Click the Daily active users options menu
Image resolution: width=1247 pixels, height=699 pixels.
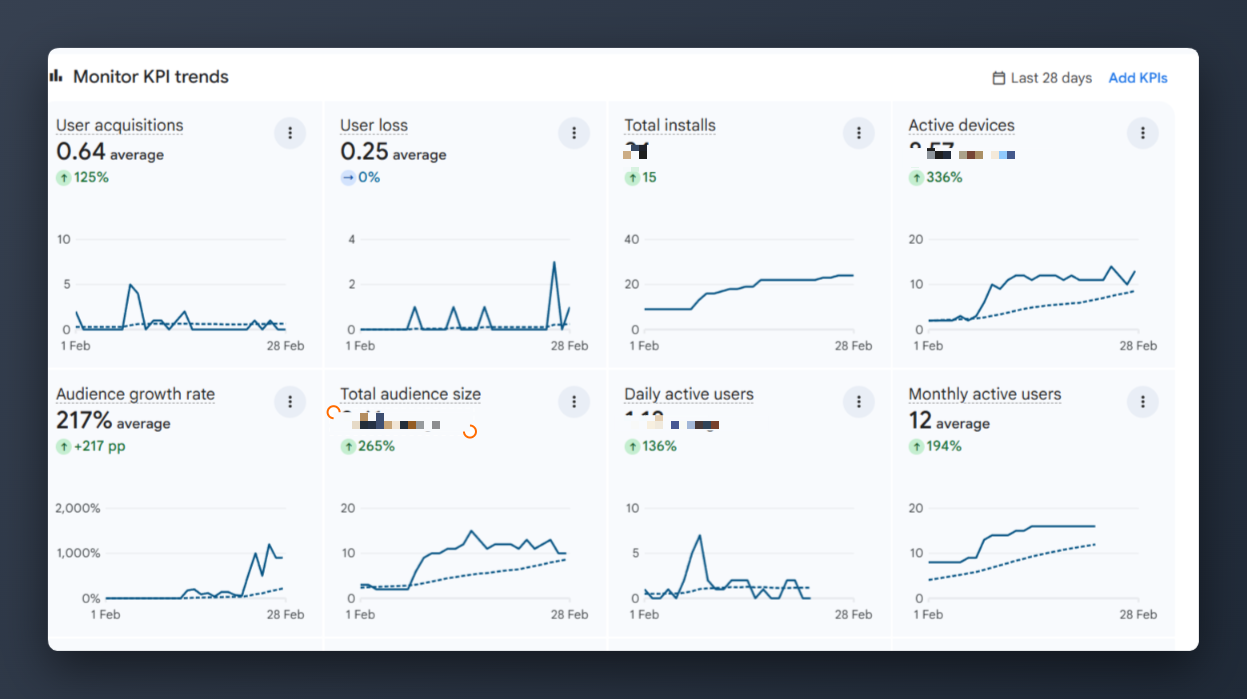[858, 402]
